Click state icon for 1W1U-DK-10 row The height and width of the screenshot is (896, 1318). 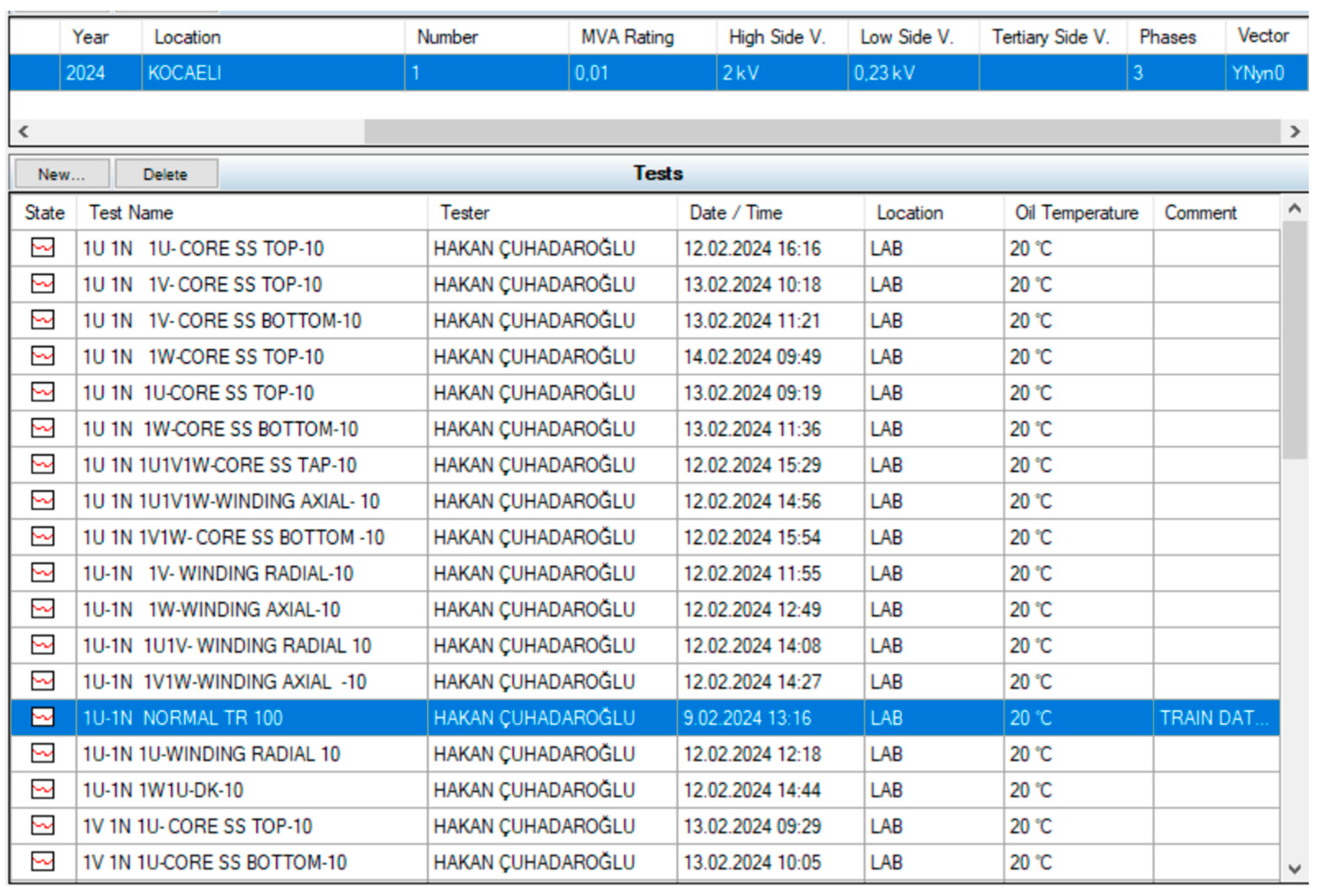coord(42,790)
